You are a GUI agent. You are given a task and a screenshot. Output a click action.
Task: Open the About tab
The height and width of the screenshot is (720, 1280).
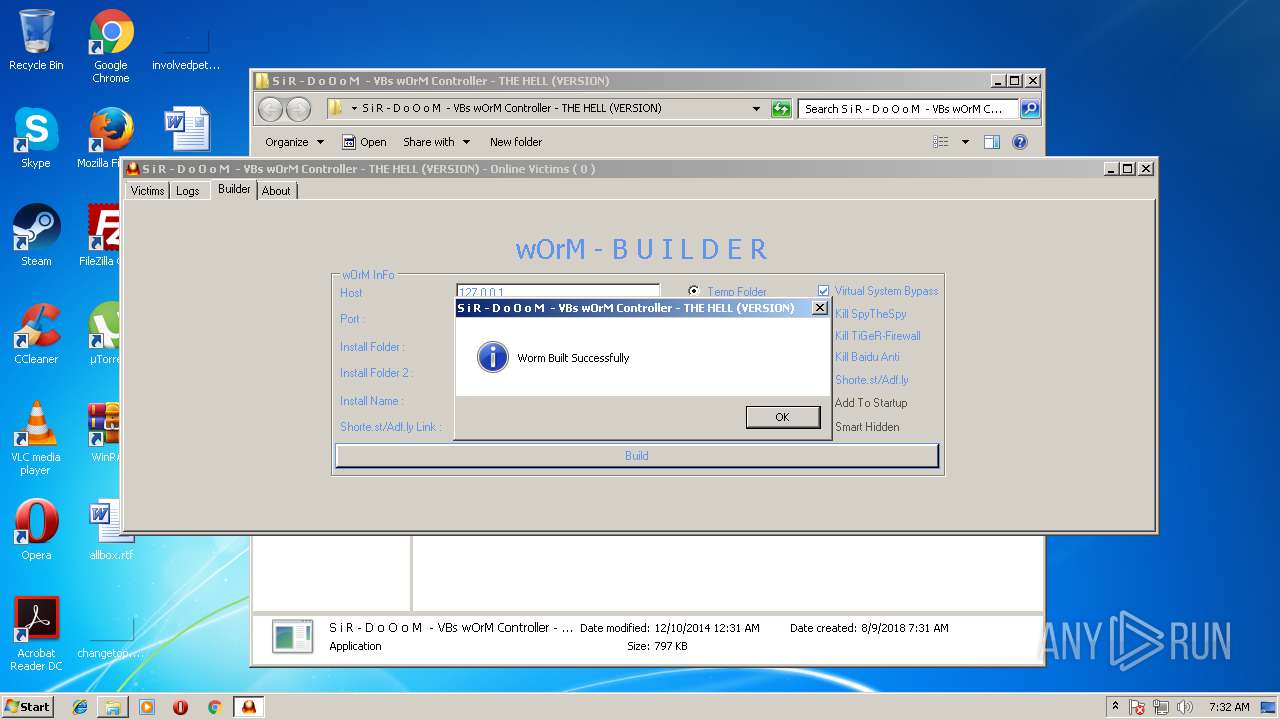click(x=276, y=191)
